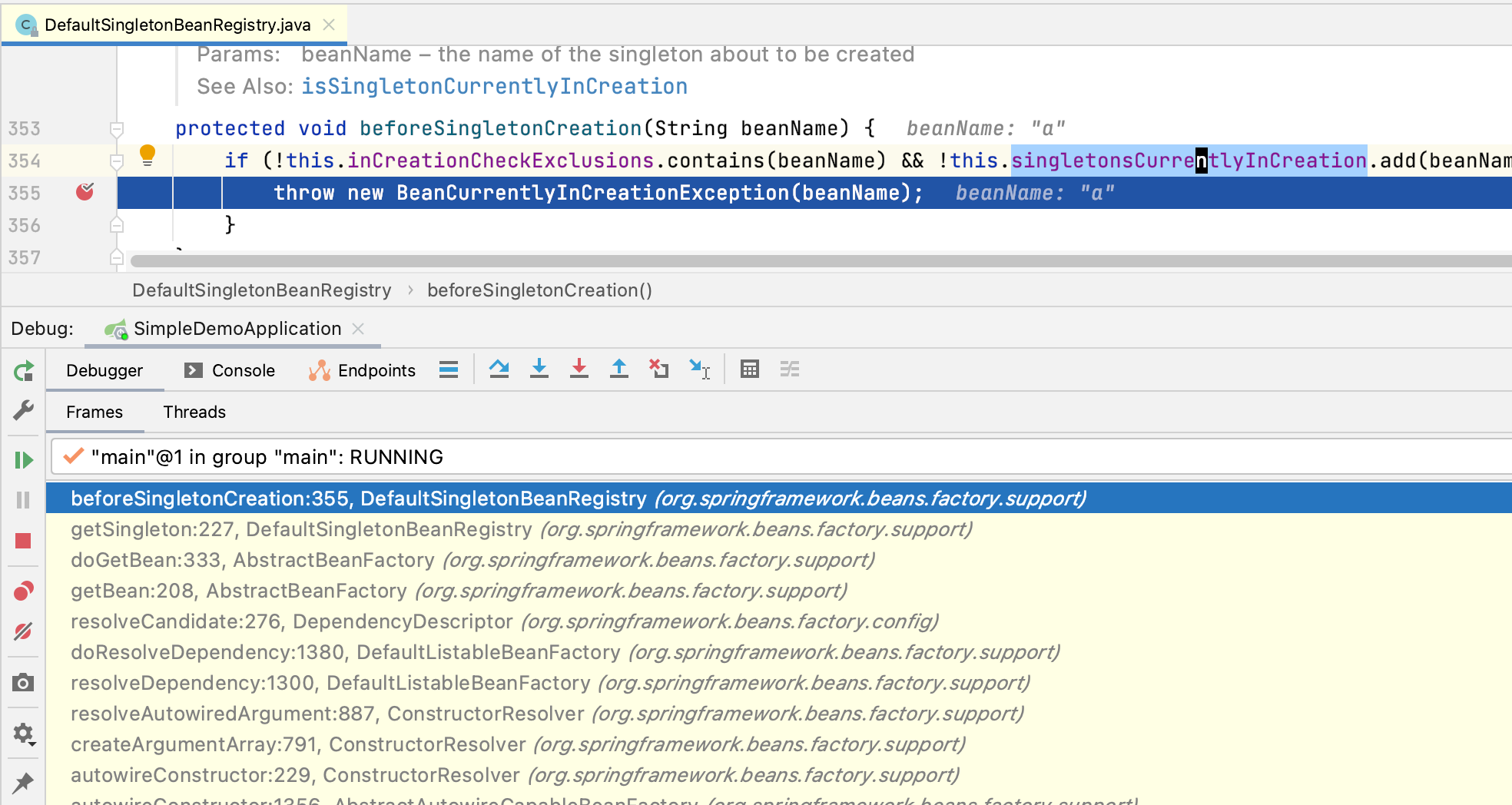Click inCreationCheckExclusions on line 354

501,161
